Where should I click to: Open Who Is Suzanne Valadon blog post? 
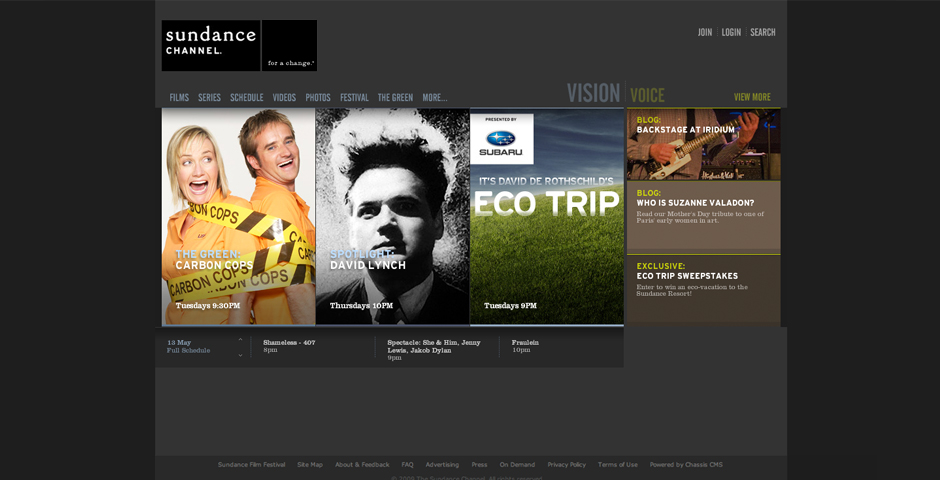point(703,215)
